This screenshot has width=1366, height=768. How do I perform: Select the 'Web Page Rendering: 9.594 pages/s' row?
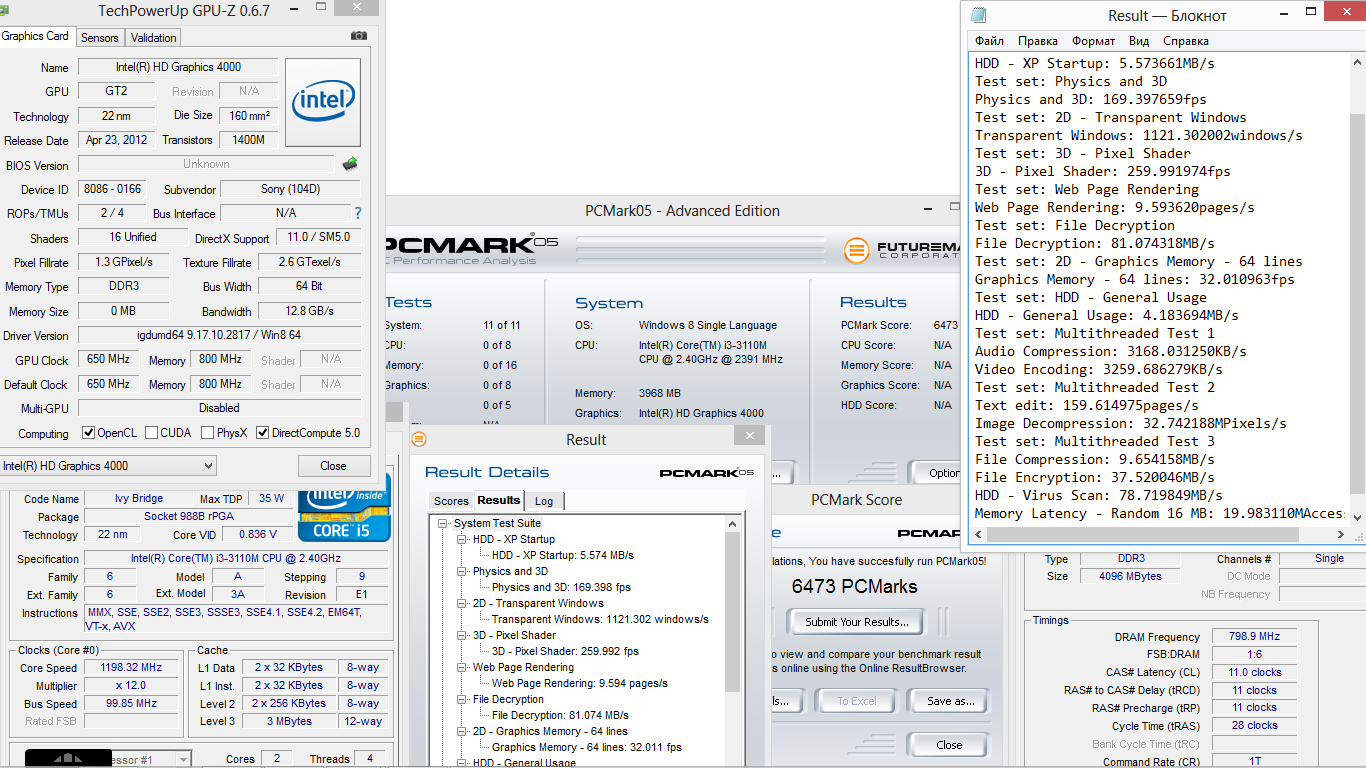[579, 683]
